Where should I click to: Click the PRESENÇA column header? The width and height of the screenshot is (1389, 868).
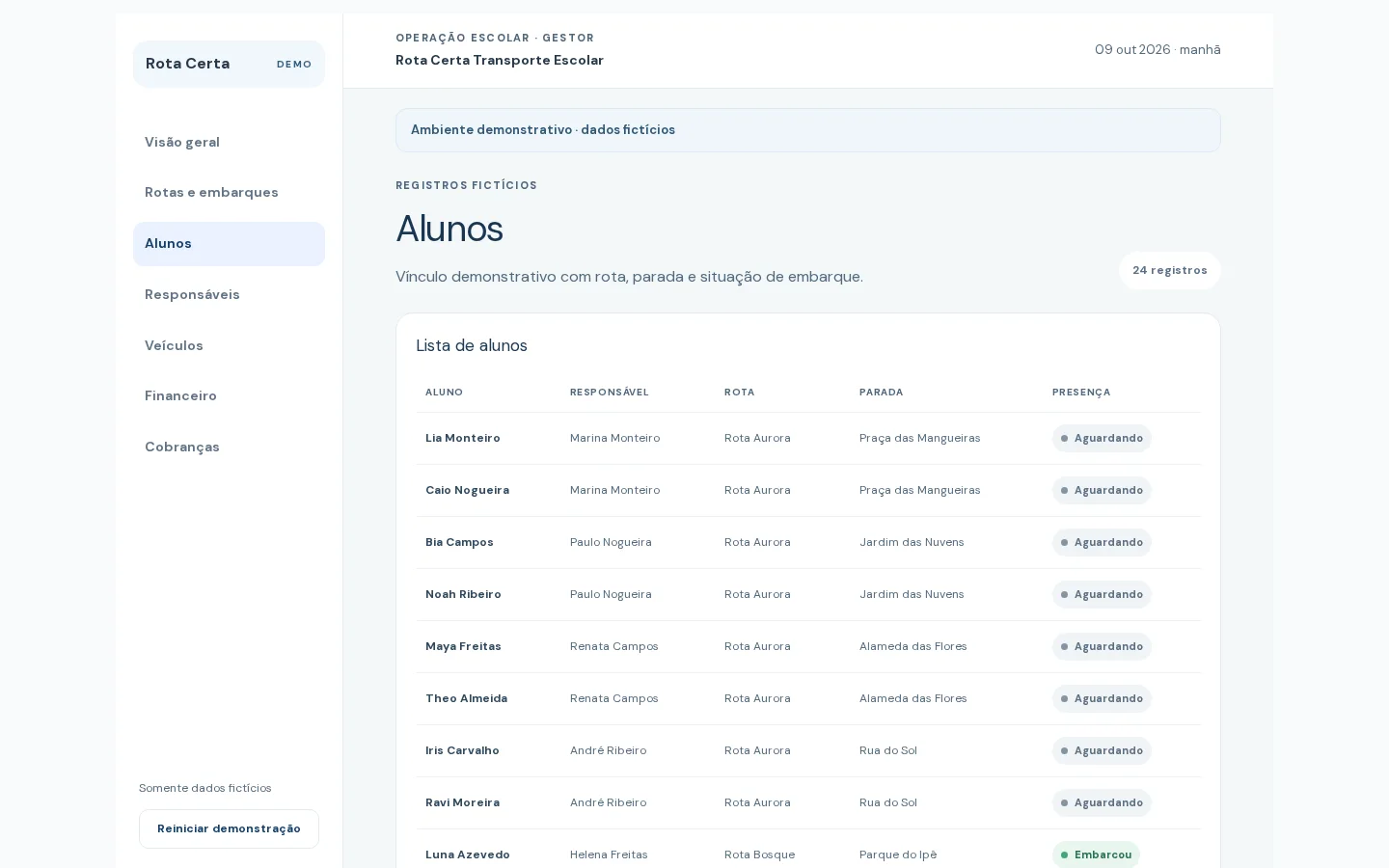(1081, 393)
